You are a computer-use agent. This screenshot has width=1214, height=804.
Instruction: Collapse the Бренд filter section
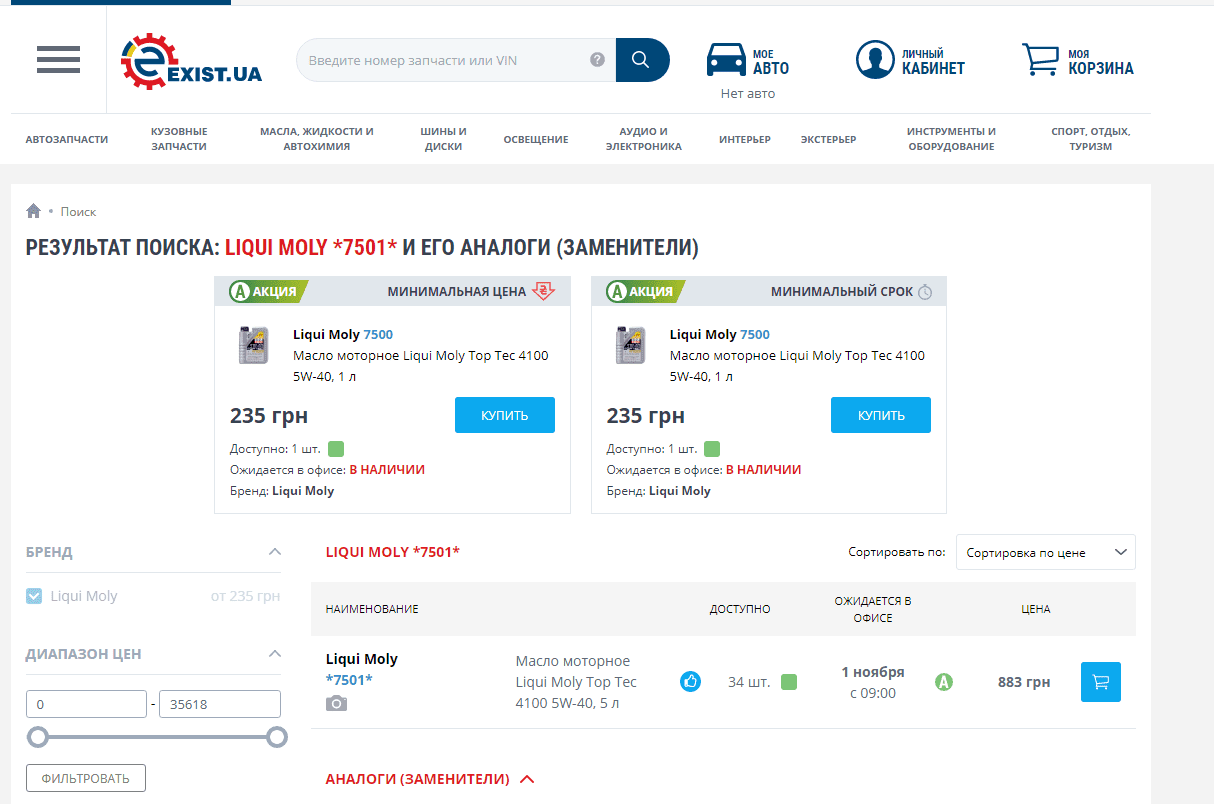pyautogui.click(x=275, y=552)
